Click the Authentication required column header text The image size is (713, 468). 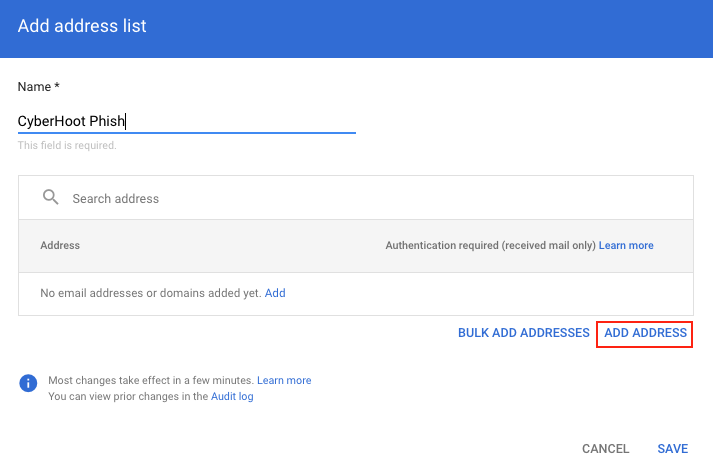tap(490, 246)
